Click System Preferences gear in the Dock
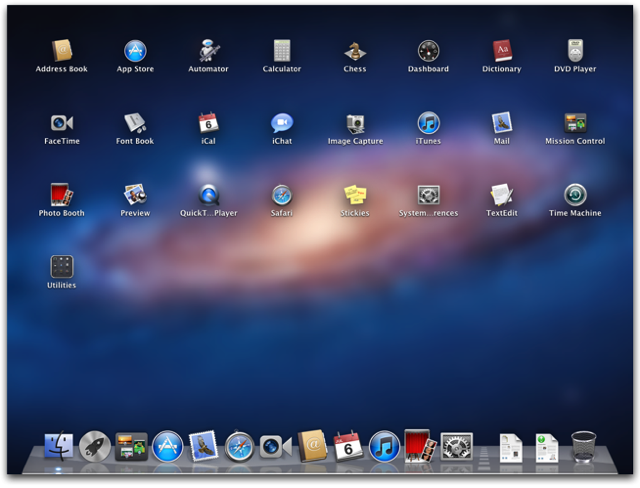 [457, 447]
